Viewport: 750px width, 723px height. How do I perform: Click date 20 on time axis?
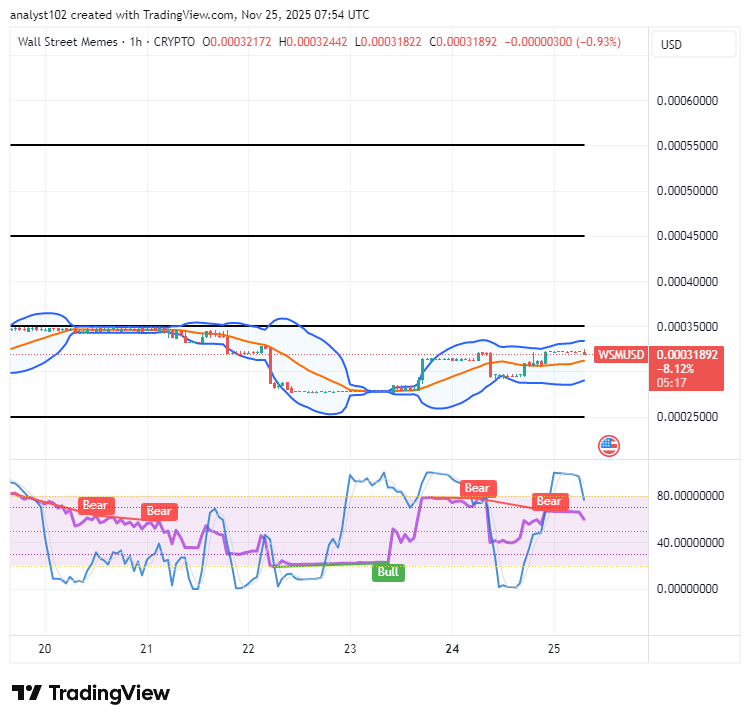coord(45,649)
